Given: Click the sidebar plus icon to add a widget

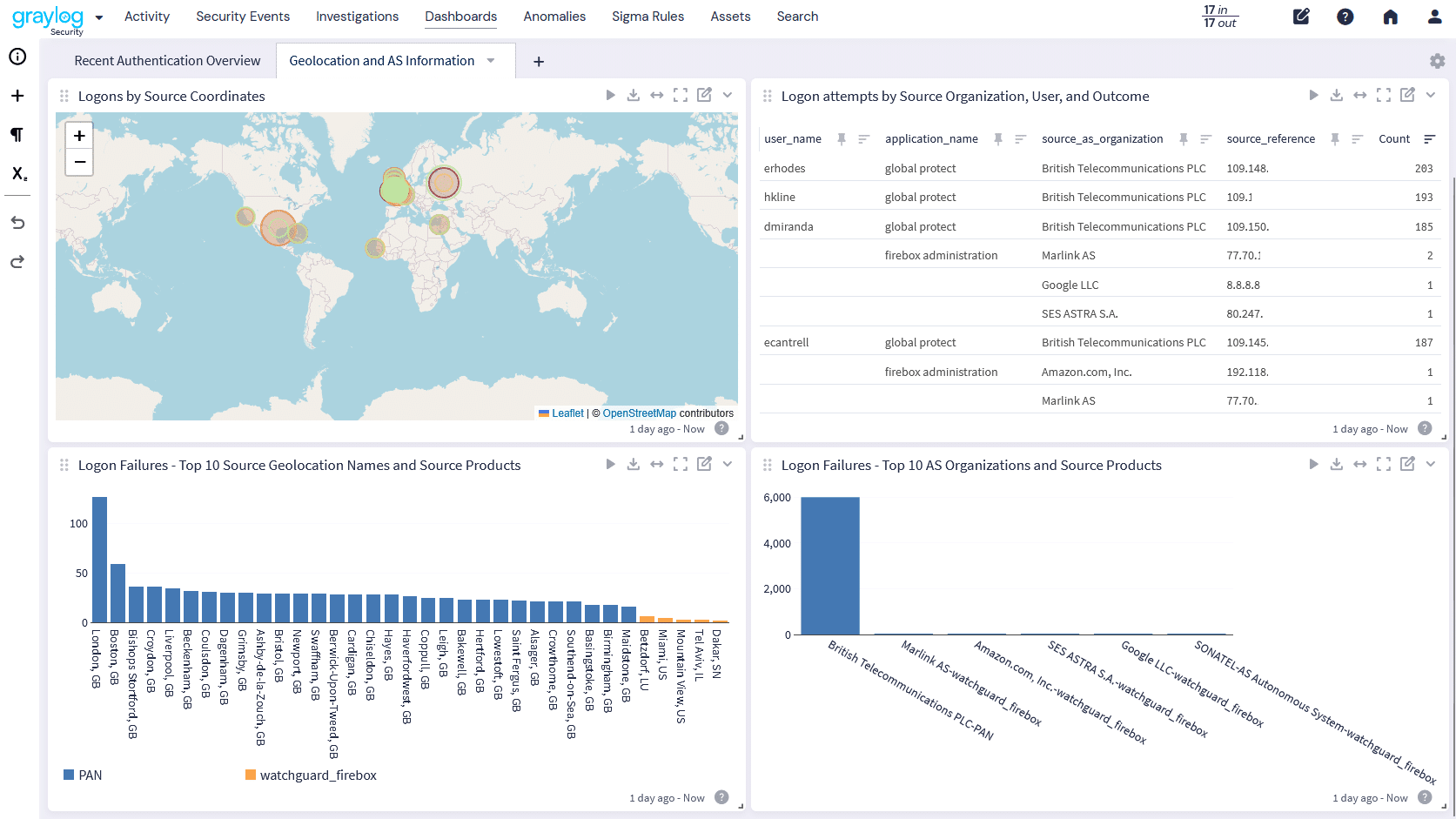Looking at the screenshot, I should pos(17,96).
